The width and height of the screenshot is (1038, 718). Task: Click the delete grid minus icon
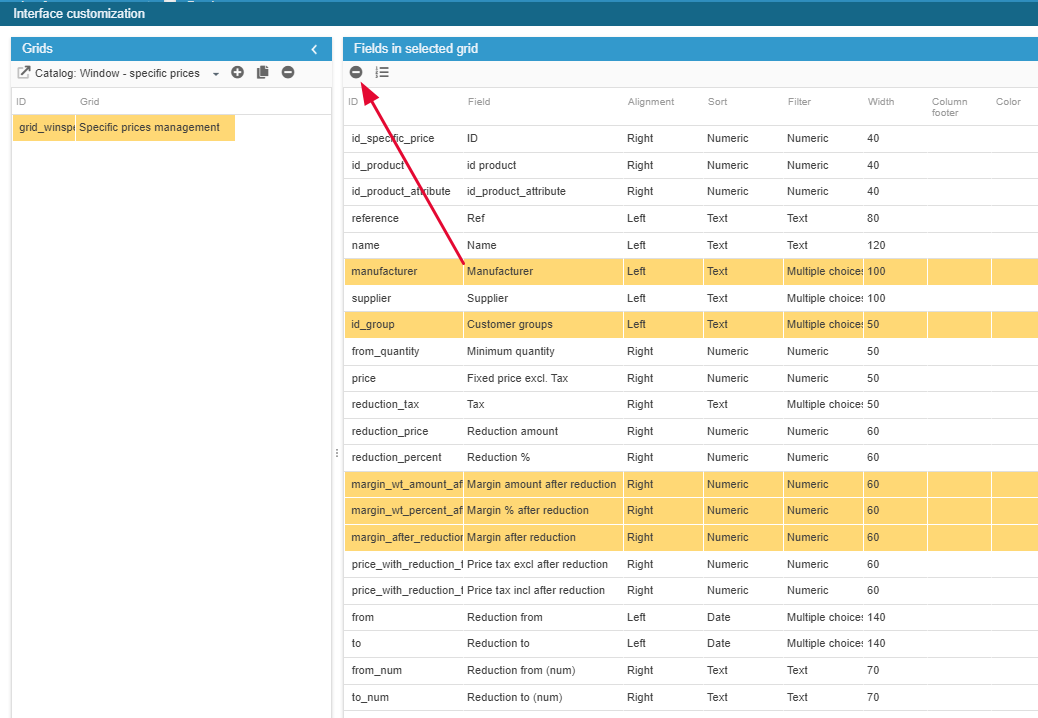pyautogui.click(x=288, y=73)
